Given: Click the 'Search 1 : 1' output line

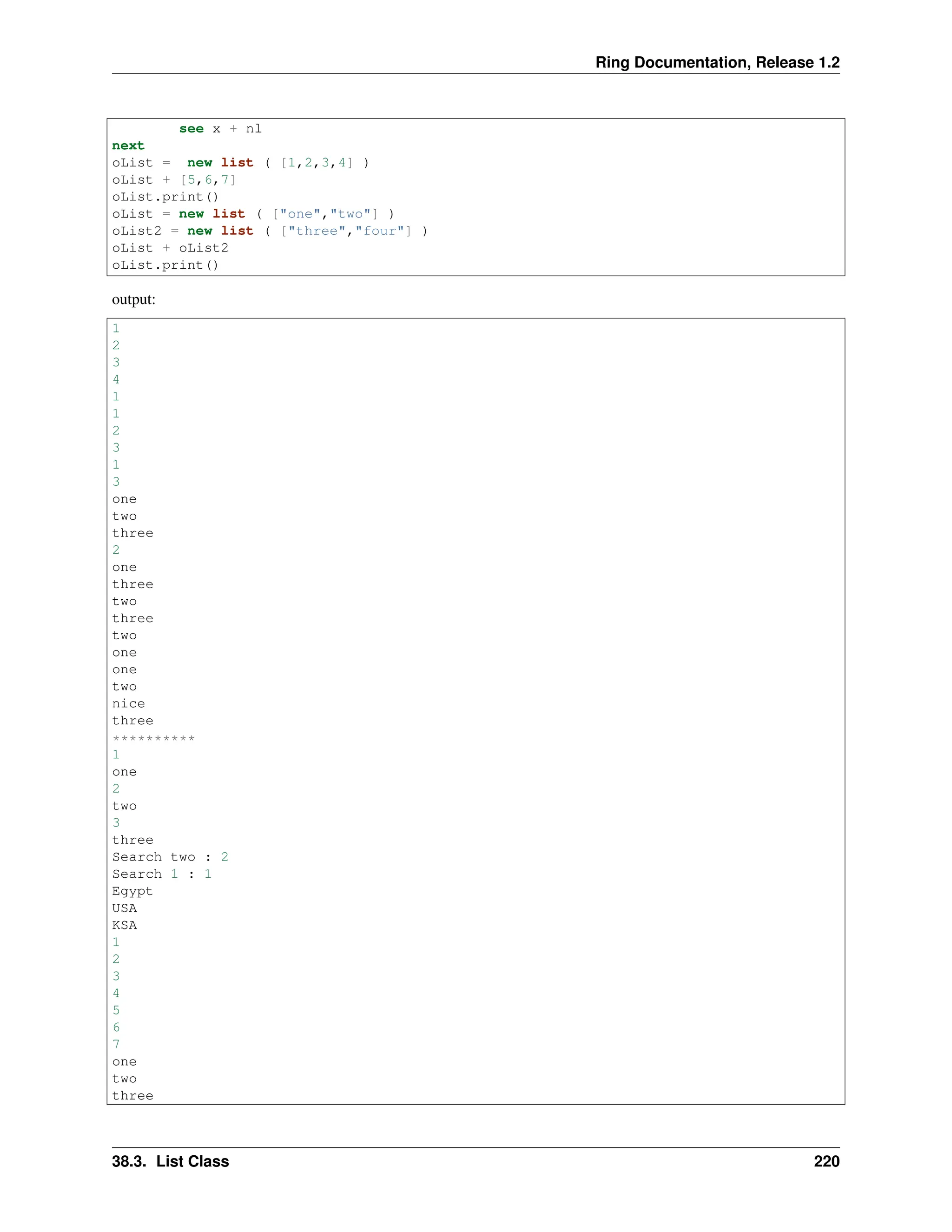Looking at the screenshot, I should click(x=161, y=874).
